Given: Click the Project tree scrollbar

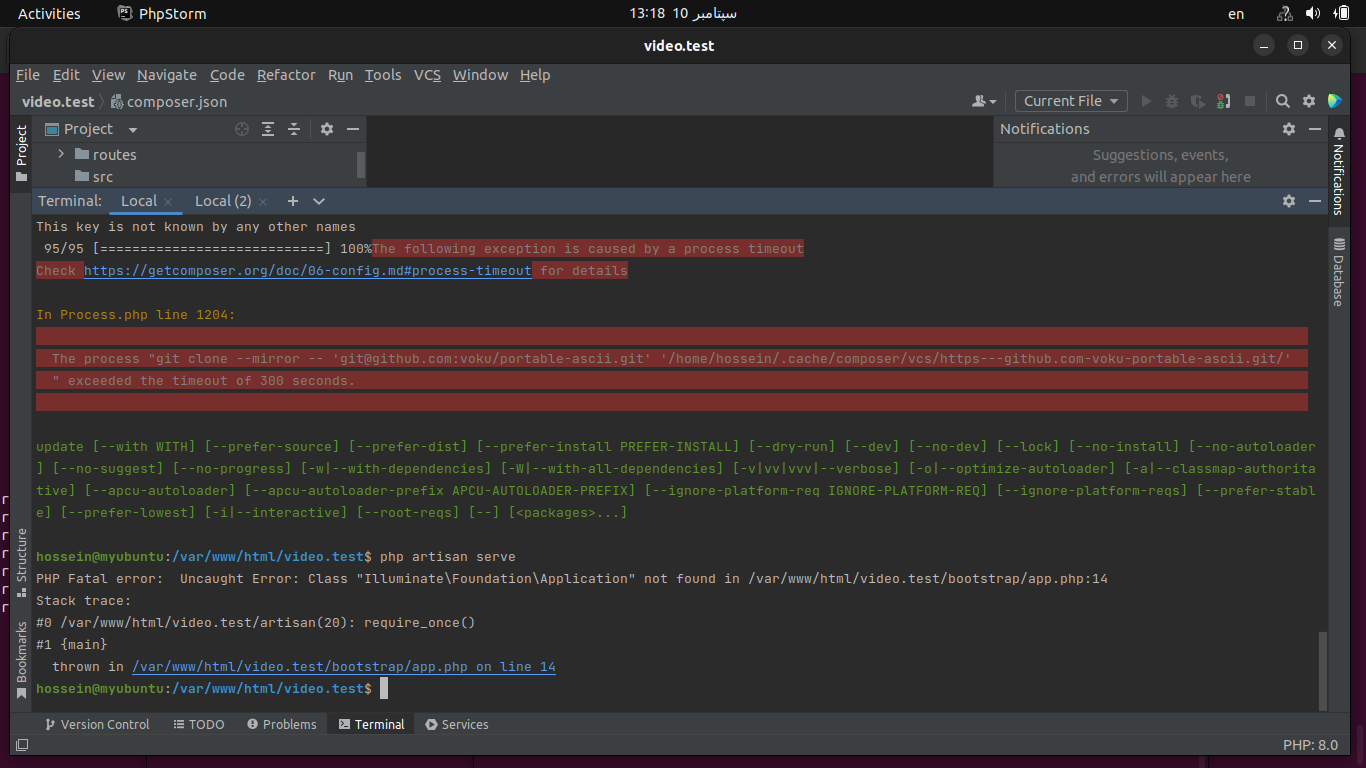Looking at the screenshot, I should pos(361,164).
